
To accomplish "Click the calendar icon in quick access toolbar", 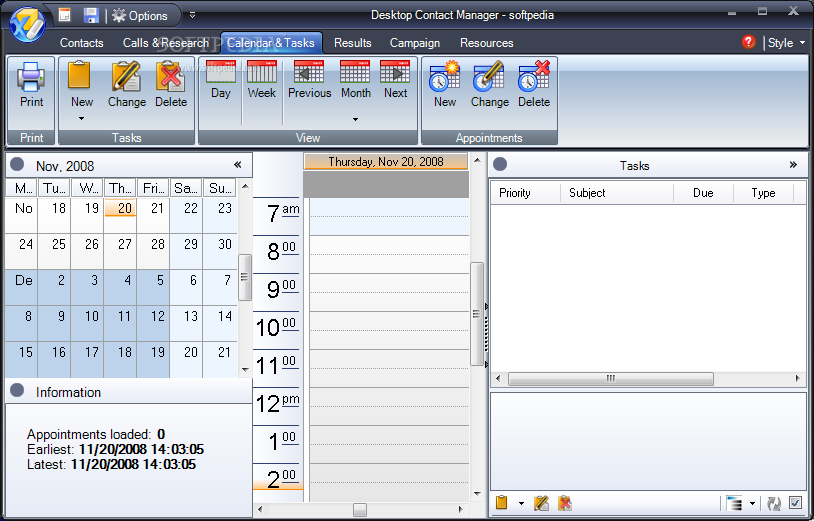I will [64, 15].
